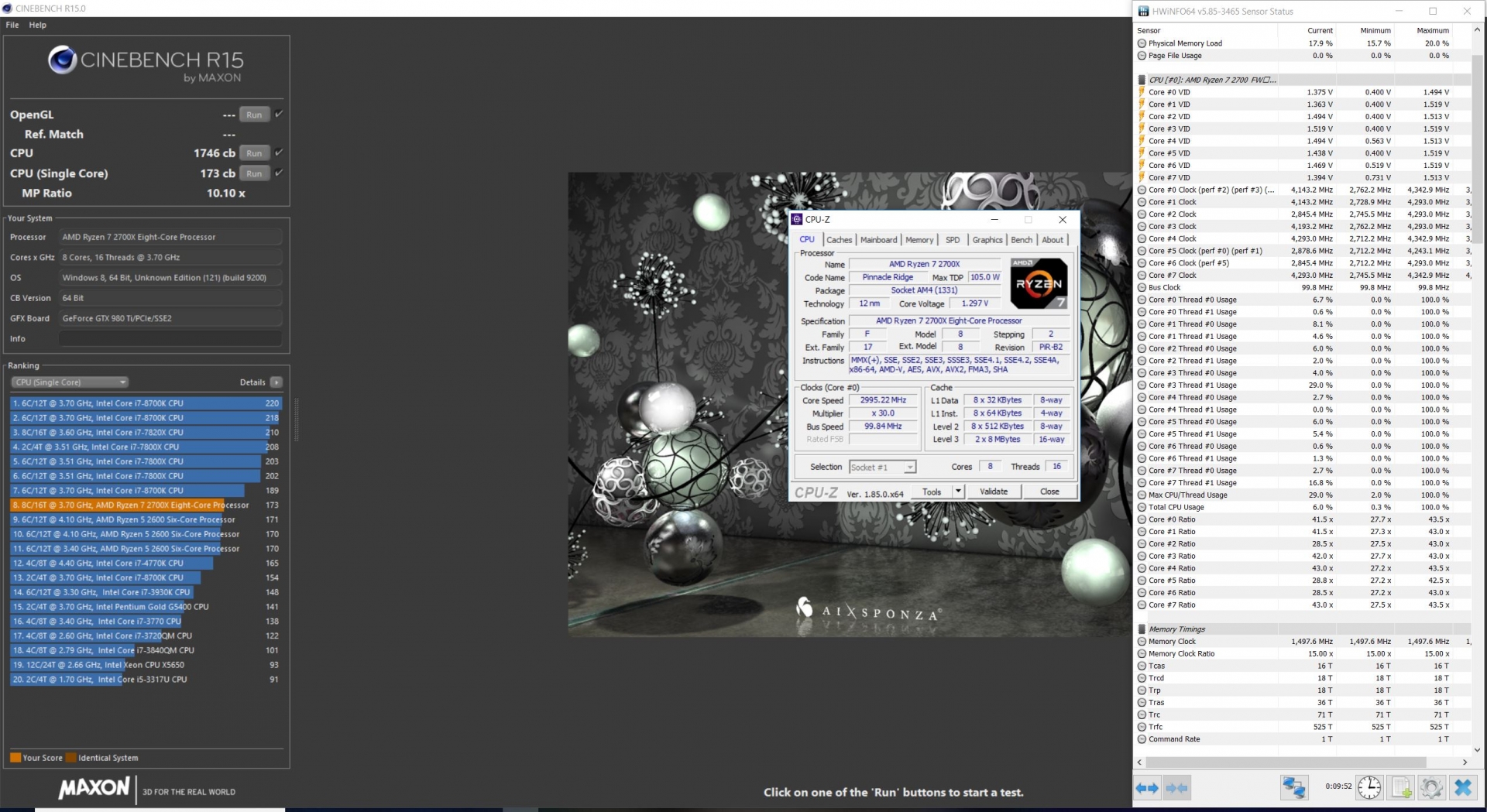Image resolution: width=1487 pixels, height=812 pixels.
Task: Select the Xeon CPU X5650 ranking row
Action: tap(146, 665)
